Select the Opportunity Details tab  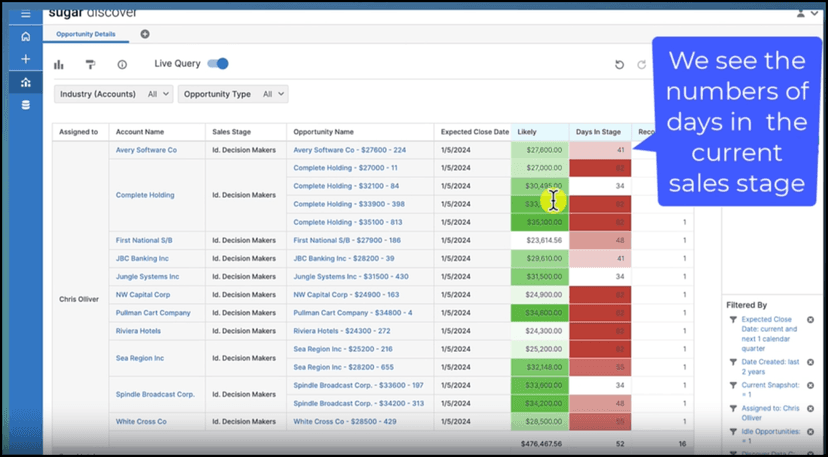click(x=86, y=34)
